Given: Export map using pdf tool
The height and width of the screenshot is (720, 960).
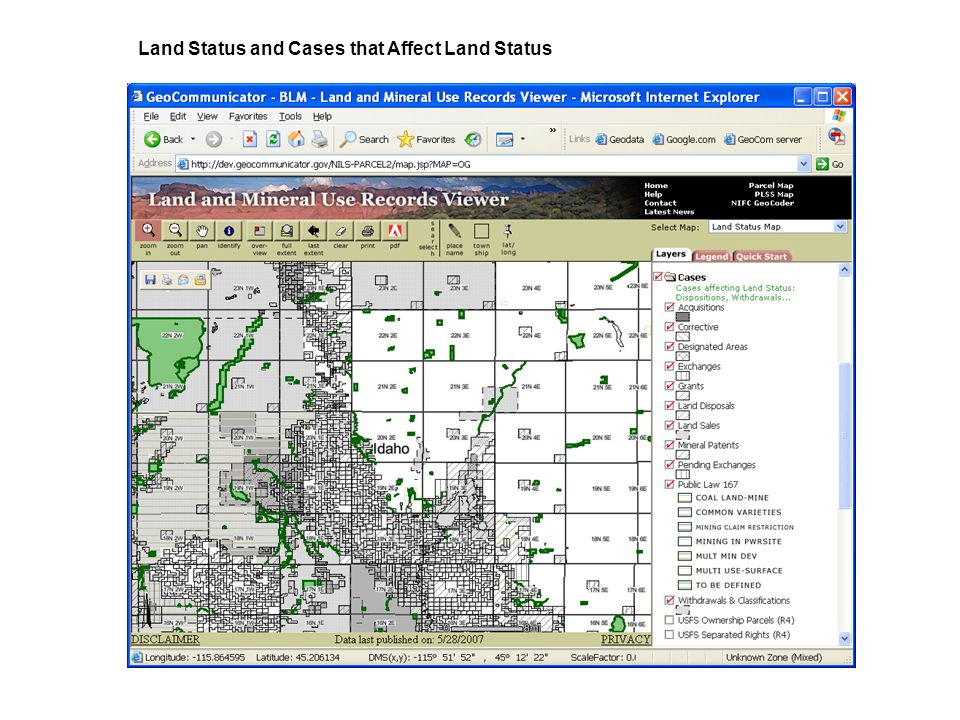Looking at the screenshot, I should 395,231.
